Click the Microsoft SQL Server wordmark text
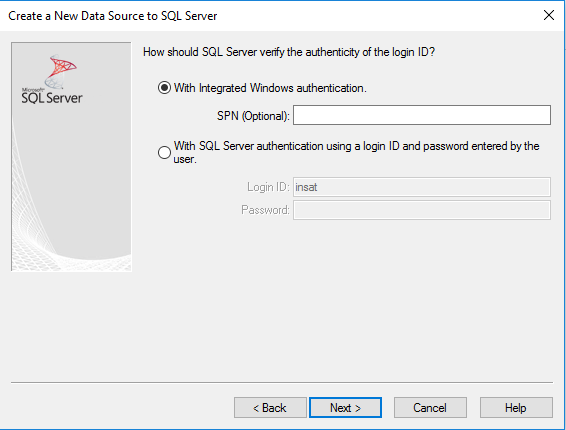 point(52,96)
